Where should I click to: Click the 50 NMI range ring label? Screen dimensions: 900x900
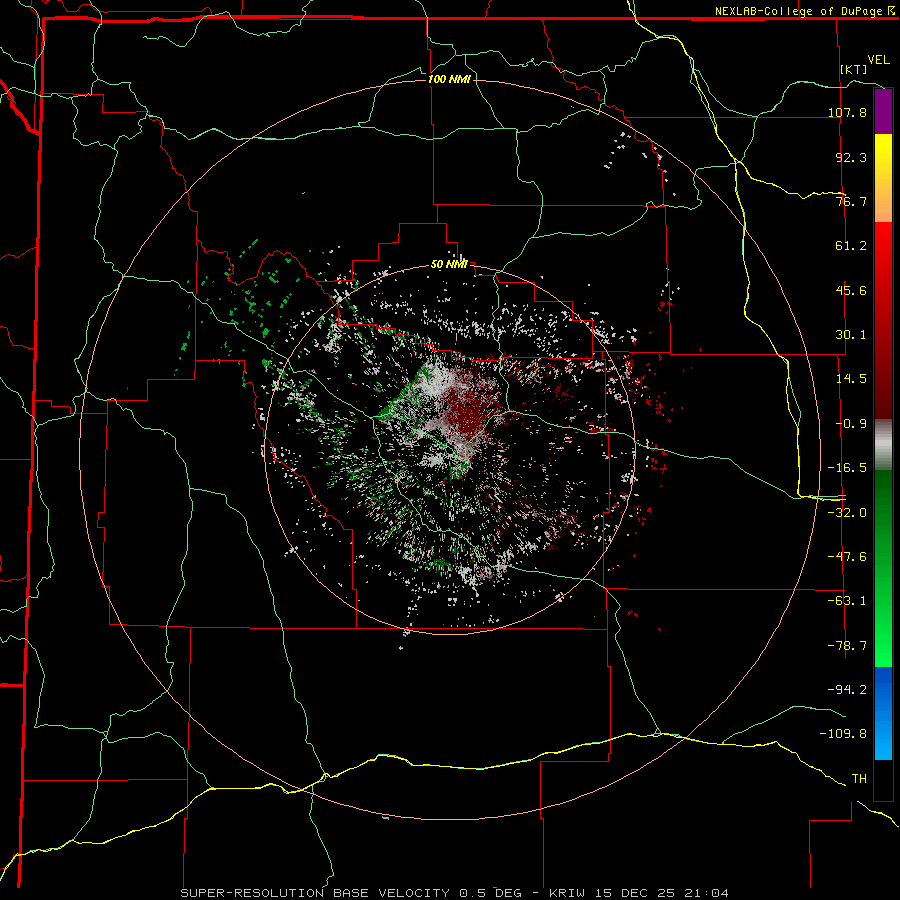449,265
